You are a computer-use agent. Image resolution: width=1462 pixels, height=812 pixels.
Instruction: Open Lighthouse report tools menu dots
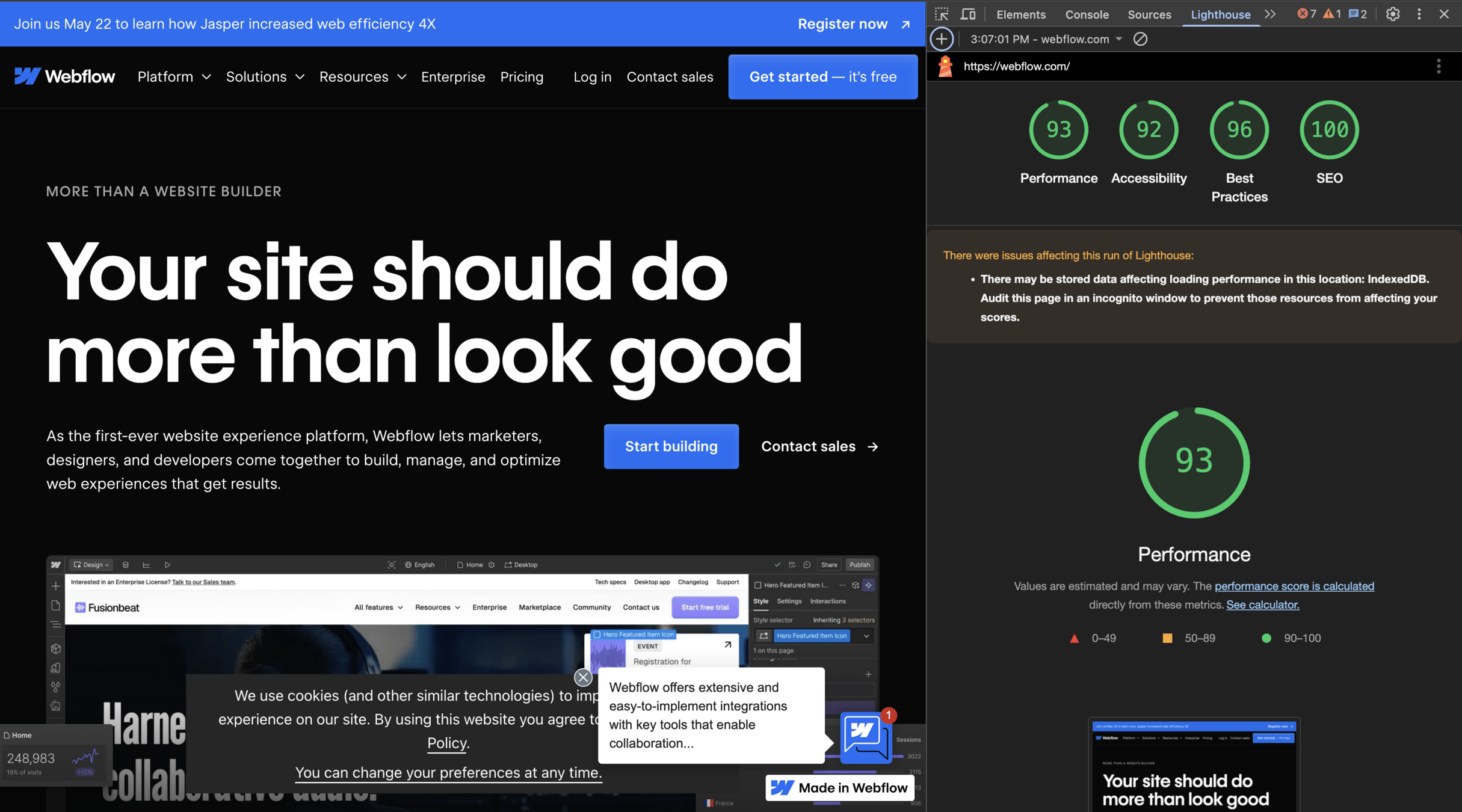[x=1439, y=66]
